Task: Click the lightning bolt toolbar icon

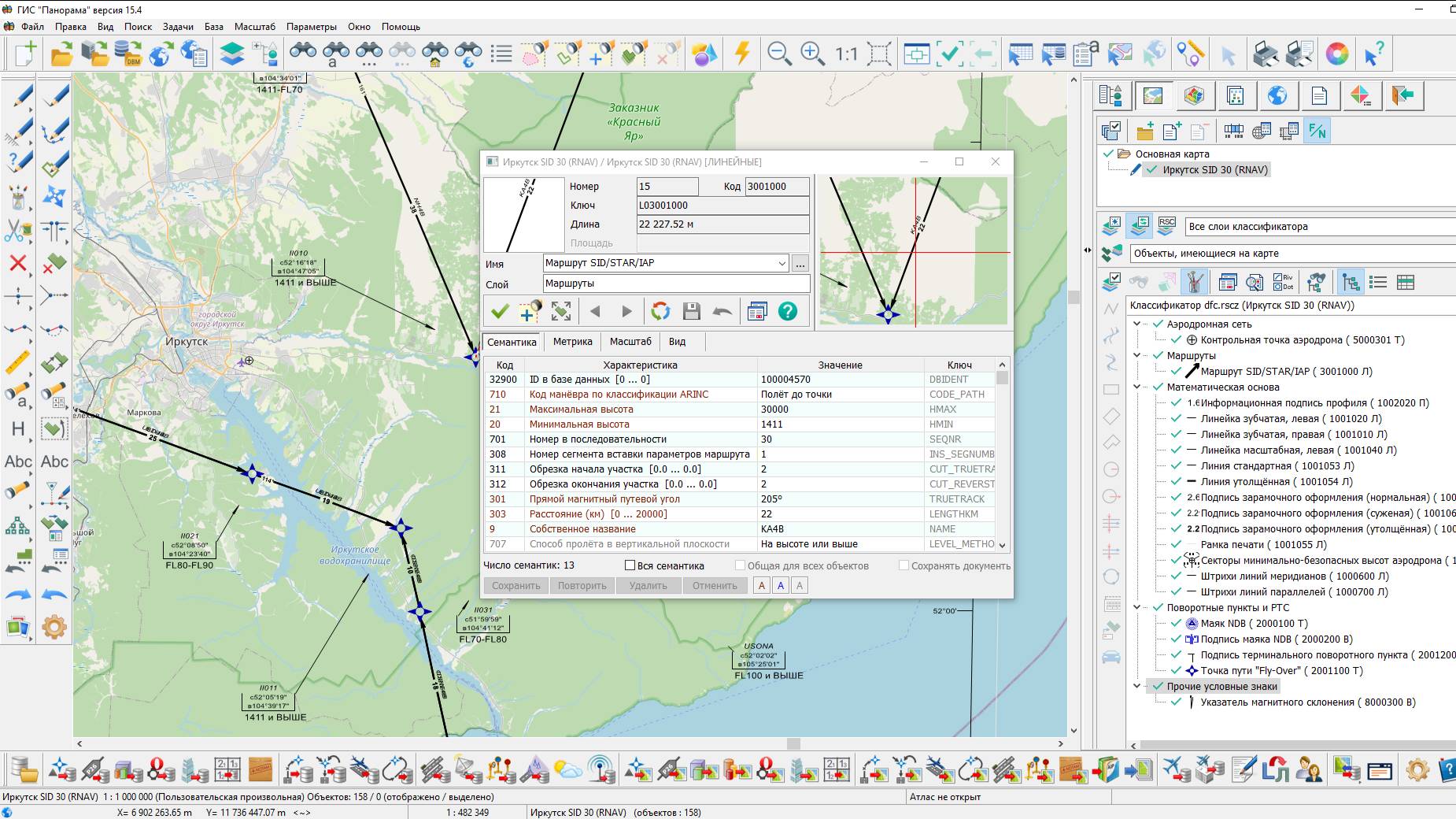Action: pyautogui.click(x=741, y=54)
